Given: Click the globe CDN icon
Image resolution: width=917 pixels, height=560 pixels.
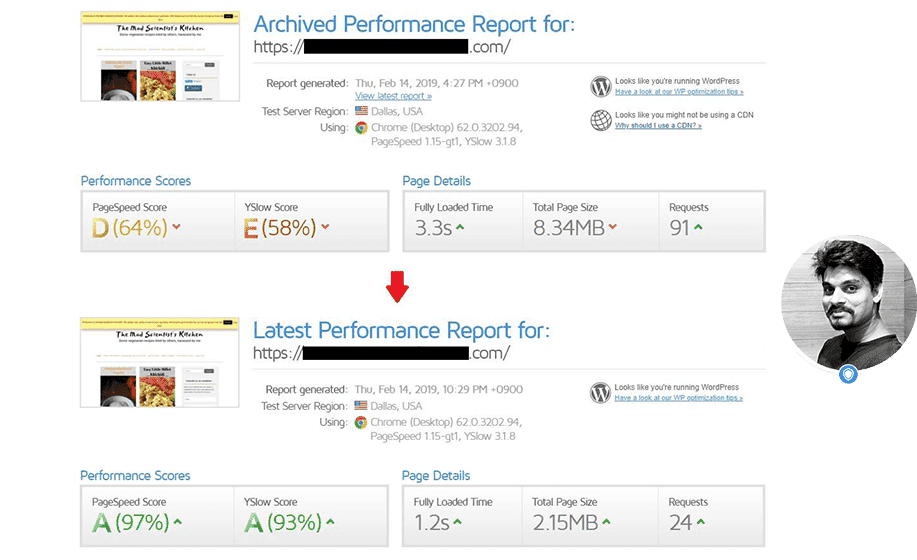Looking at the screenshot, I should [600, 120].
